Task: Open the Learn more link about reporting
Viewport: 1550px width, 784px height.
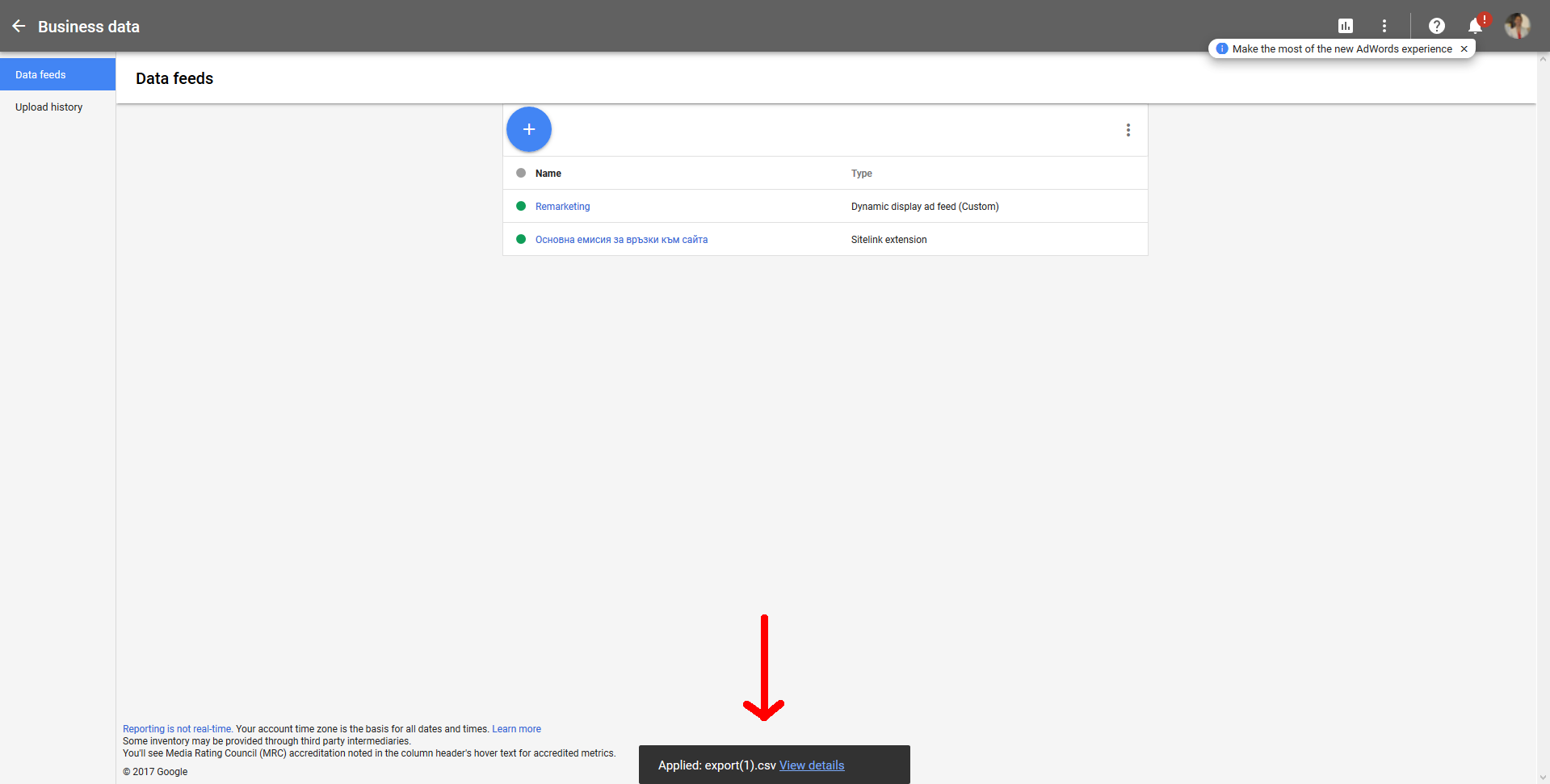Action: 516,728
